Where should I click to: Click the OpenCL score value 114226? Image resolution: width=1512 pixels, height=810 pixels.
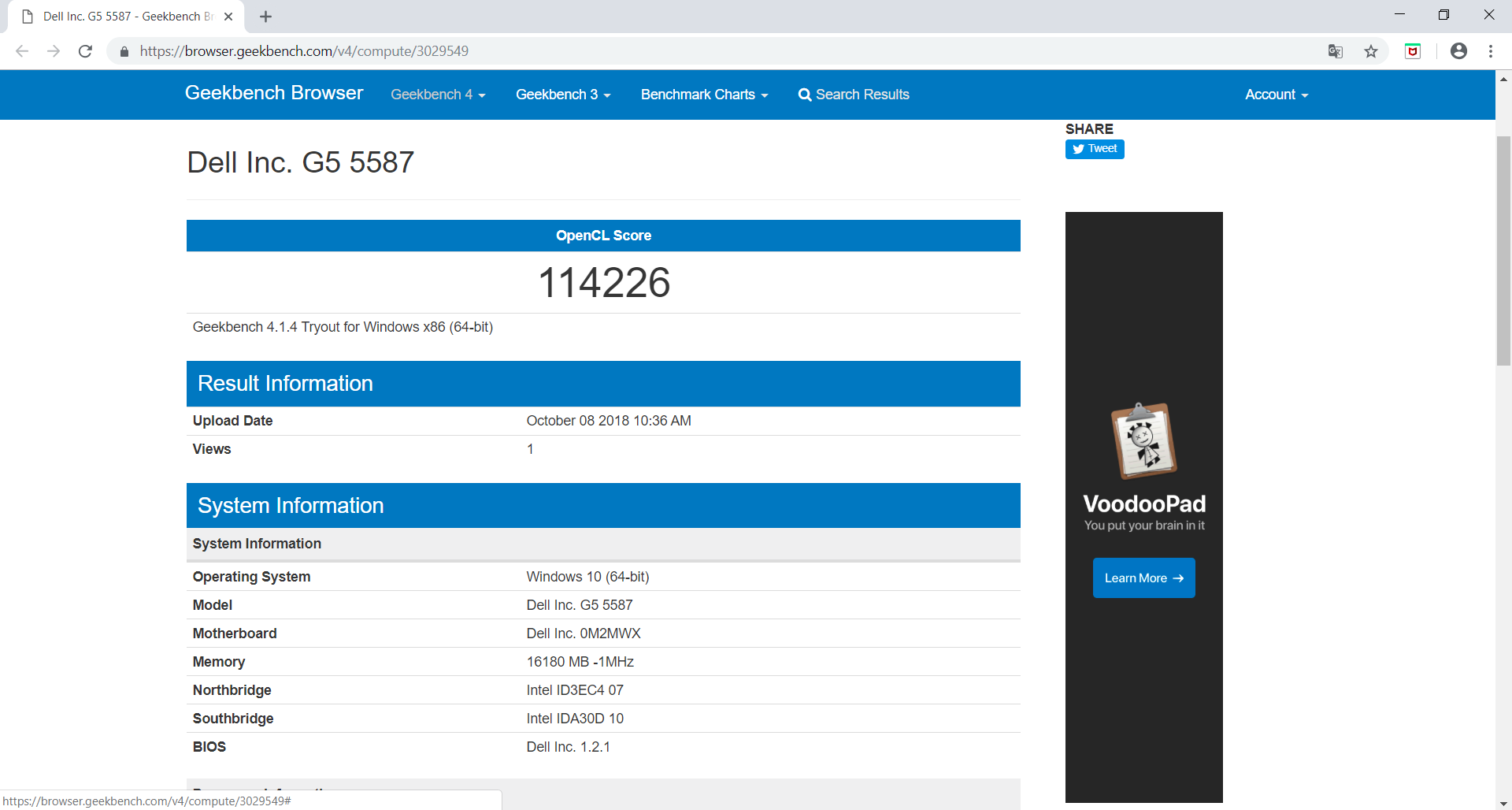click(604, 282)
